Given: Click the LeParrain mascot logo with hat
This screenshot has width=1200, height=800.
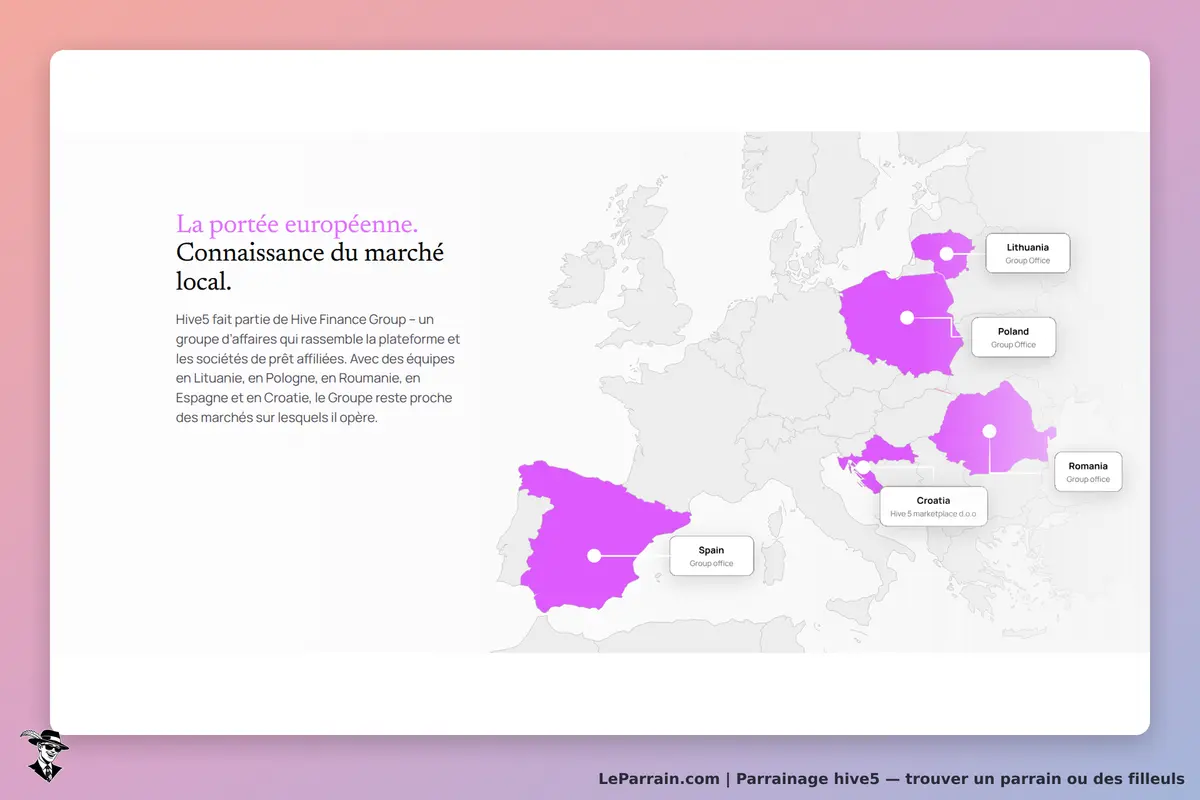Looking at the screenshot, I should point(44,755).
